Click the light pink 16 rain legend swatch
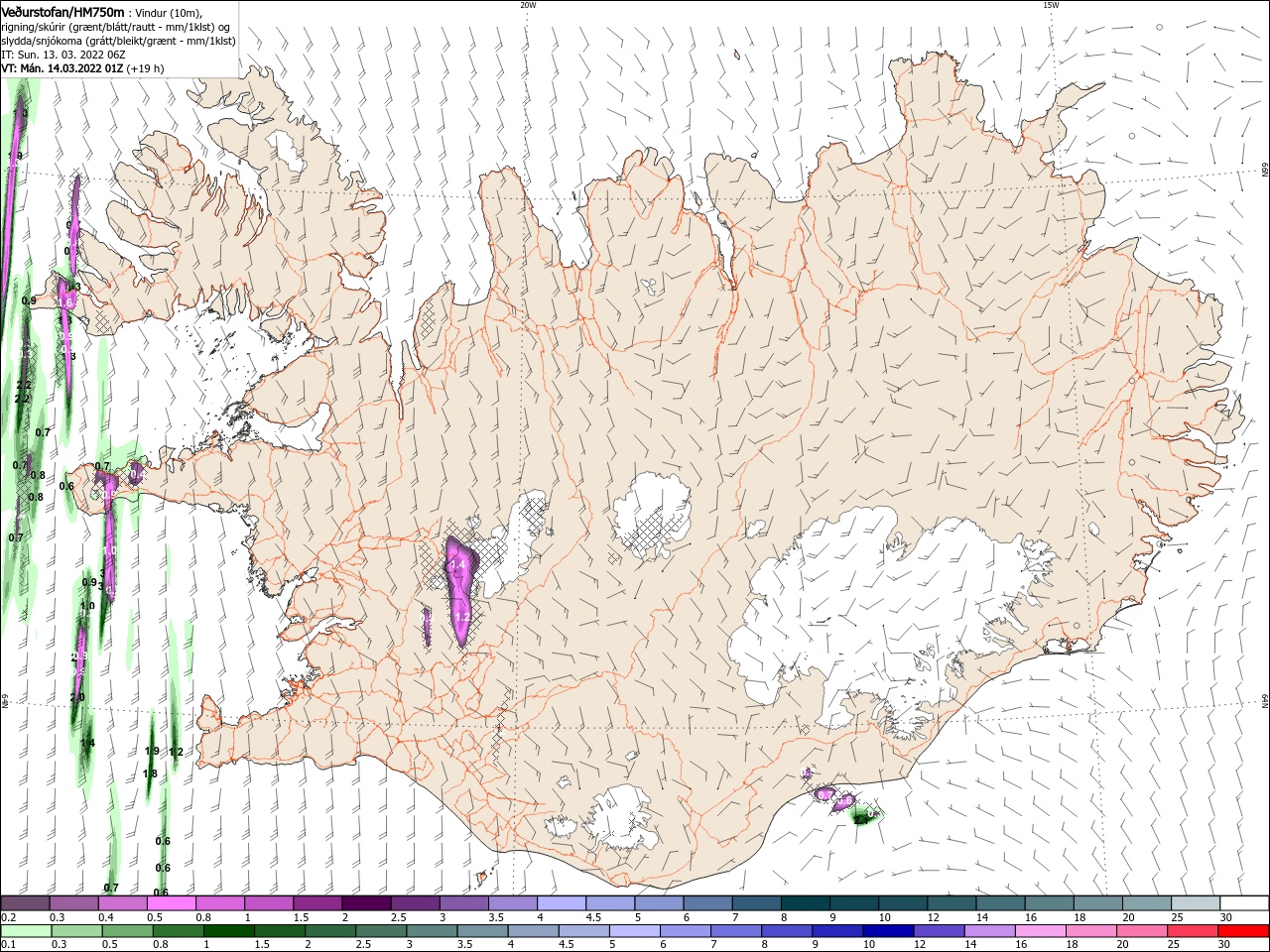The height and width of the screenshot is (952, 1270). pos(1041,931)
